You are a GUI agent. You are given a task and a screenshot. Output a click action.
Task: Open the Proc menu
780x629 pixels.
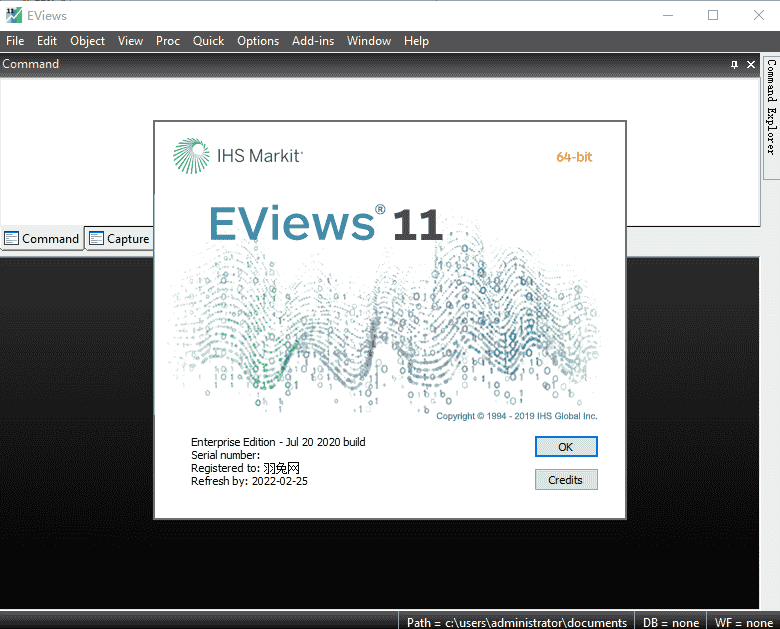(x=168, y=41)
